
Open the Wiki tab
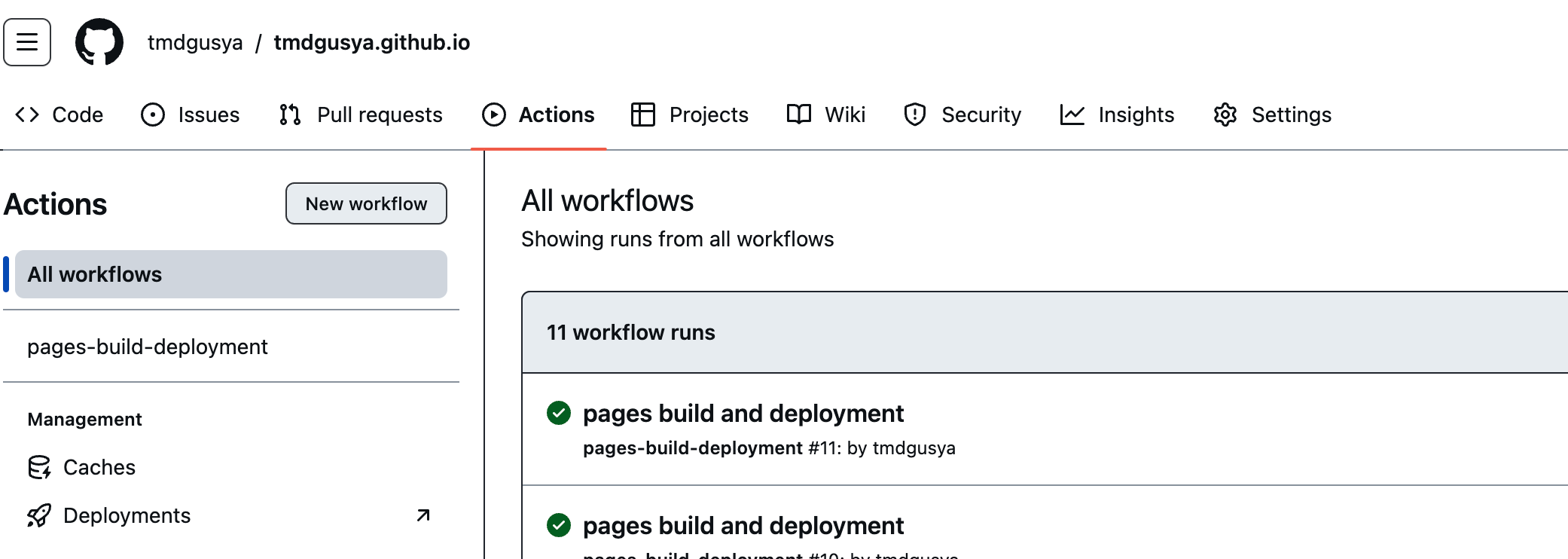[826, 115]
